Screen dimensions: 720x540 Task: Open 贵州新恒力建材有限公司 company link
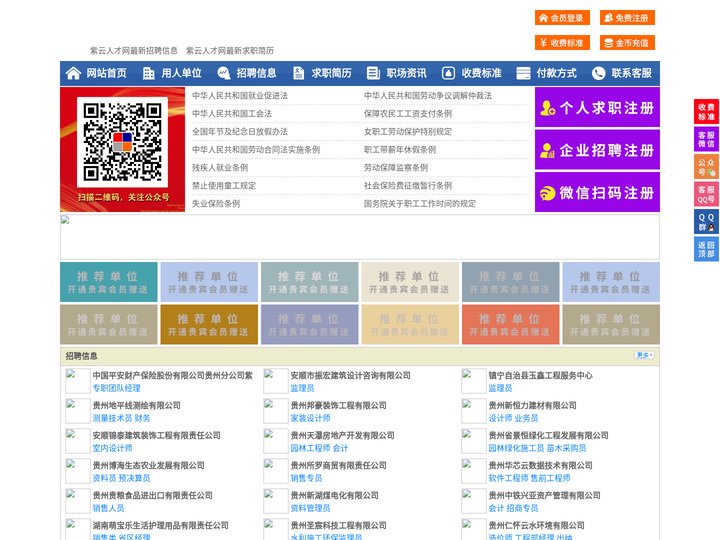532,405
